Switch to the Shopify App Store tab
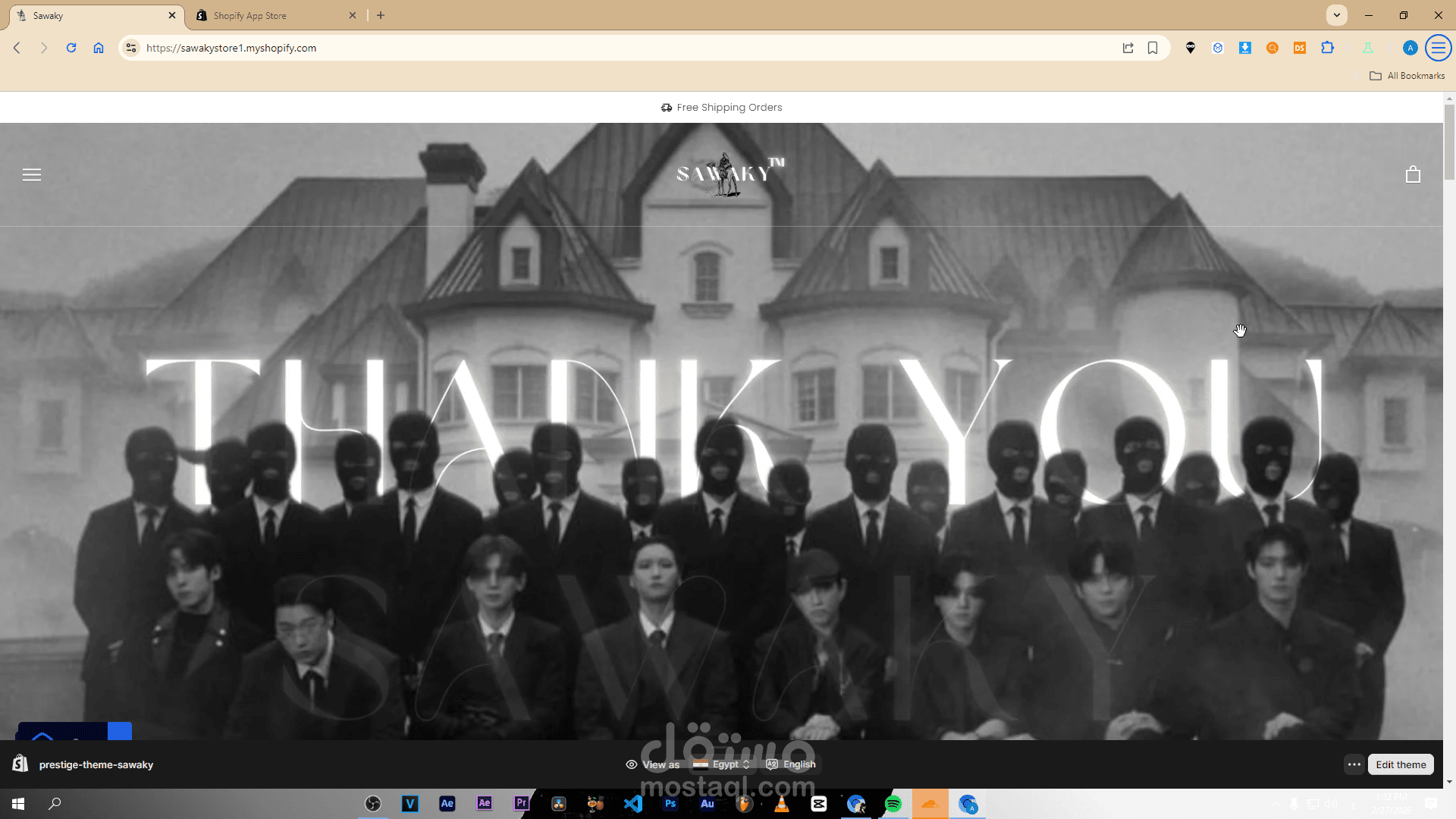The image size is (1456, 819). pyautogui.click(x=273, y=15)
